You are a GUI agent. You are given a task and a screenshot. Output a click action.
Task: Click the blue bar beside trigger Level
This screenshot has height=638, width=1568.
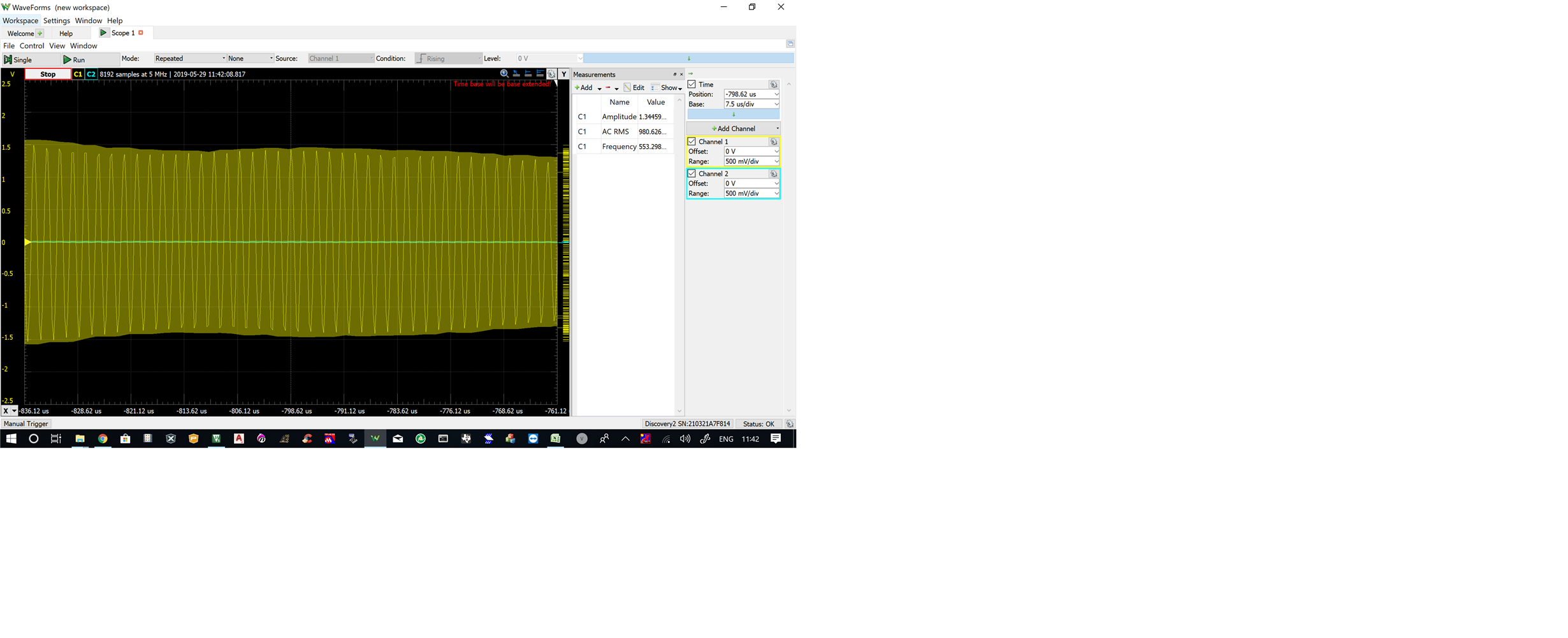(x=688, y=59)
